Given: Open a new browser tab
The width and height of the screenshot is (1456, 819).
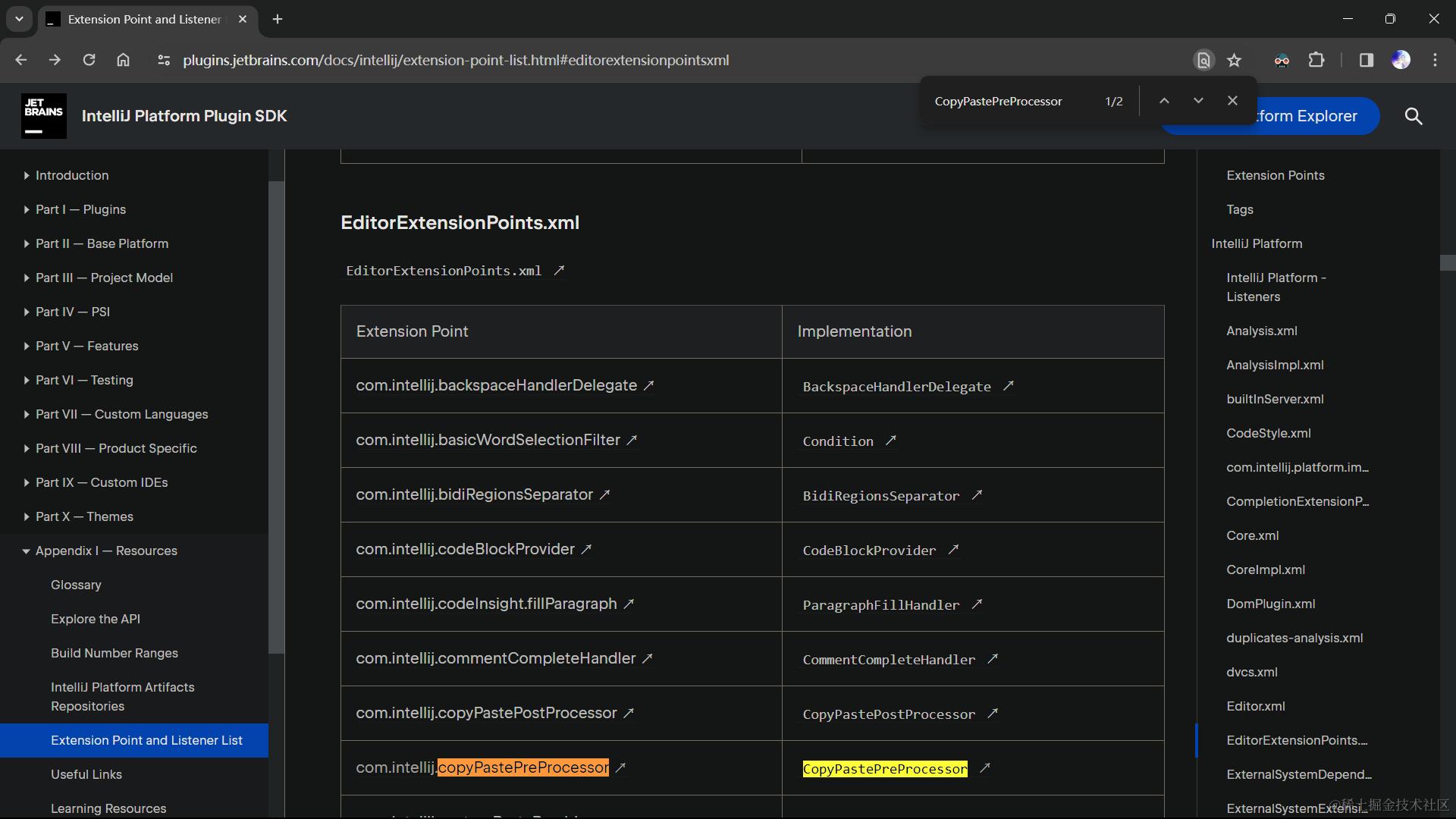Looking at the screenshot, I should 278,19.
